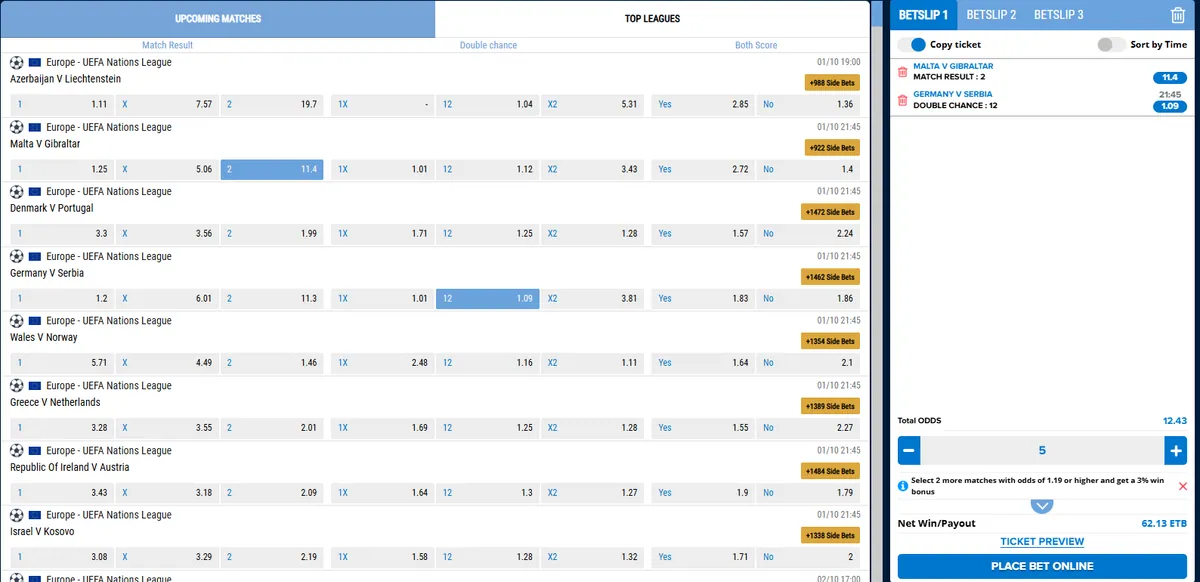Click EU flag icon on Germany row
Viewport: 1200px width, 582px height.
(x=35, y=256)
